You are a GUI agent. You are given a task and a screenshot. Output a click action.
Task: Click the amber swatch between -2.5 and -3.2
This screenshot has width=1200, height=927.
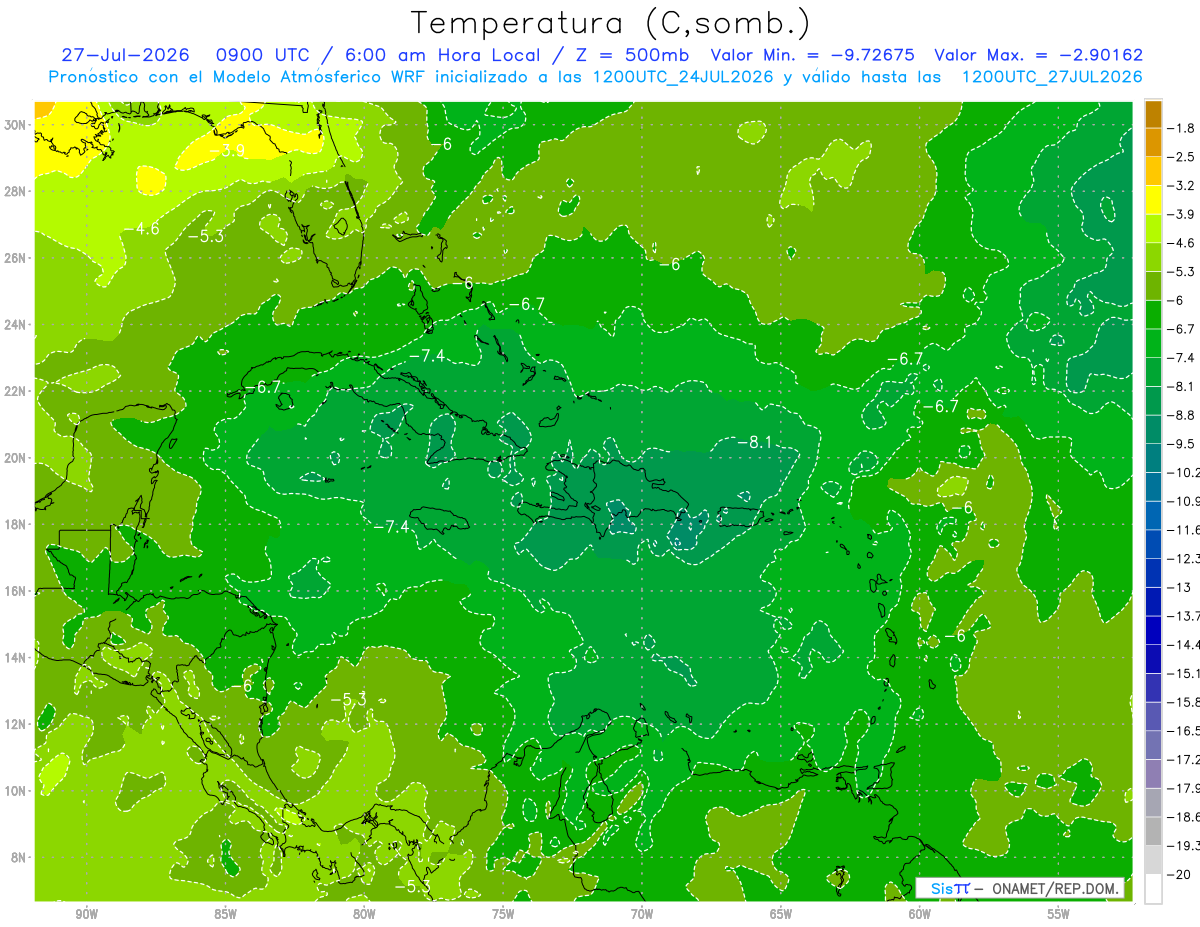(1153, 171)
